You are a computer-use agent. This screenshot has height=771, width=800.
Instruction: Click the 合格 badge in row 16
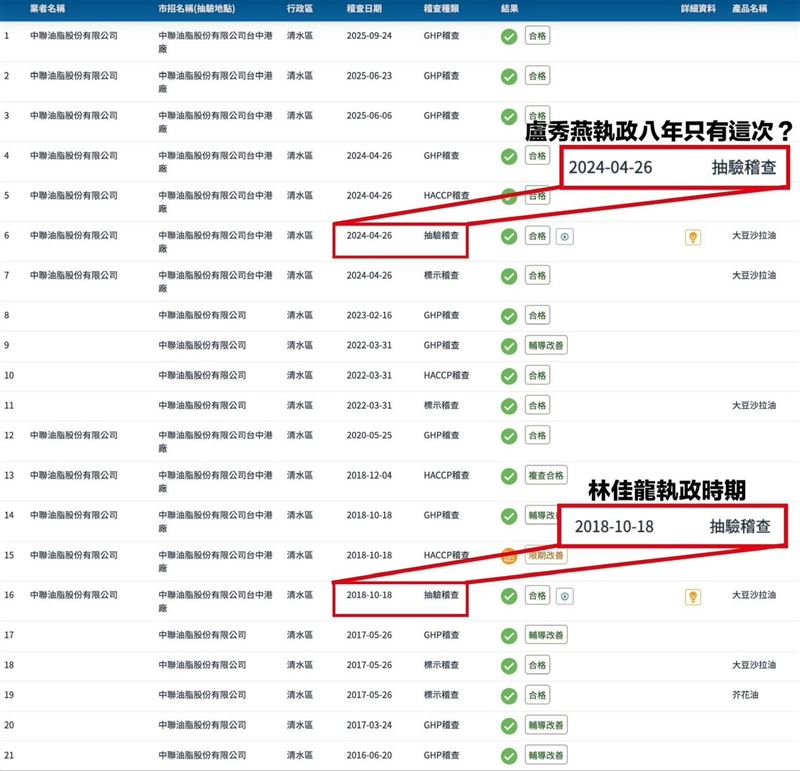click(x=537, y=595)
